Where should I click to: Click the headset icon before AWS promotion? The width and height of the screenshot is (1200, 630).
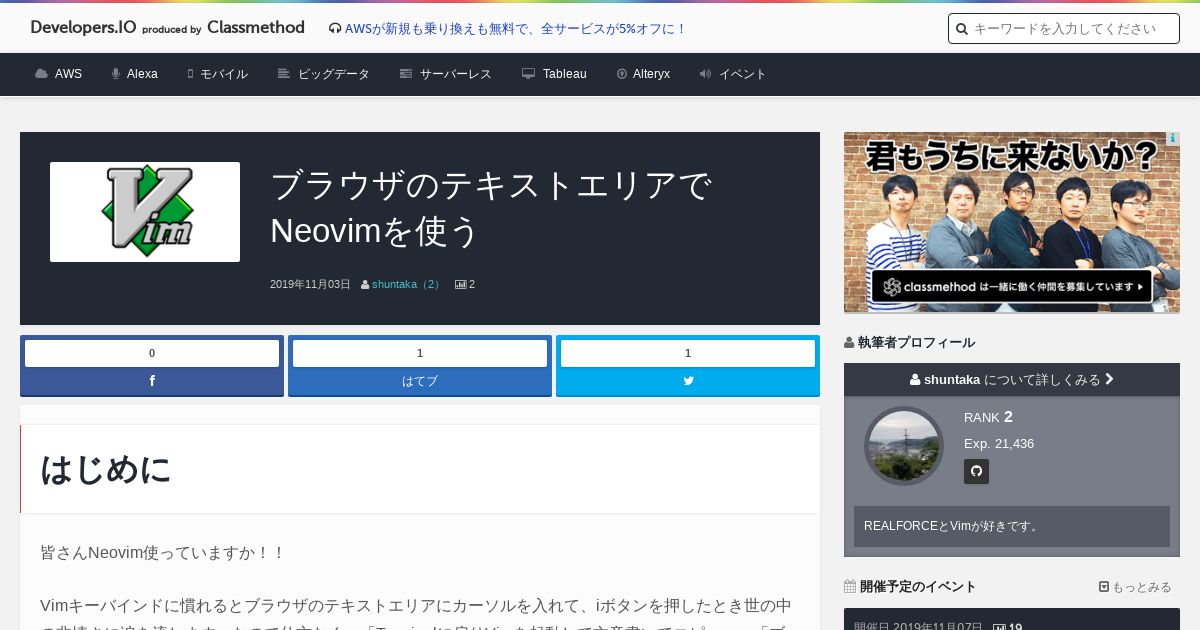pos(335,29)
